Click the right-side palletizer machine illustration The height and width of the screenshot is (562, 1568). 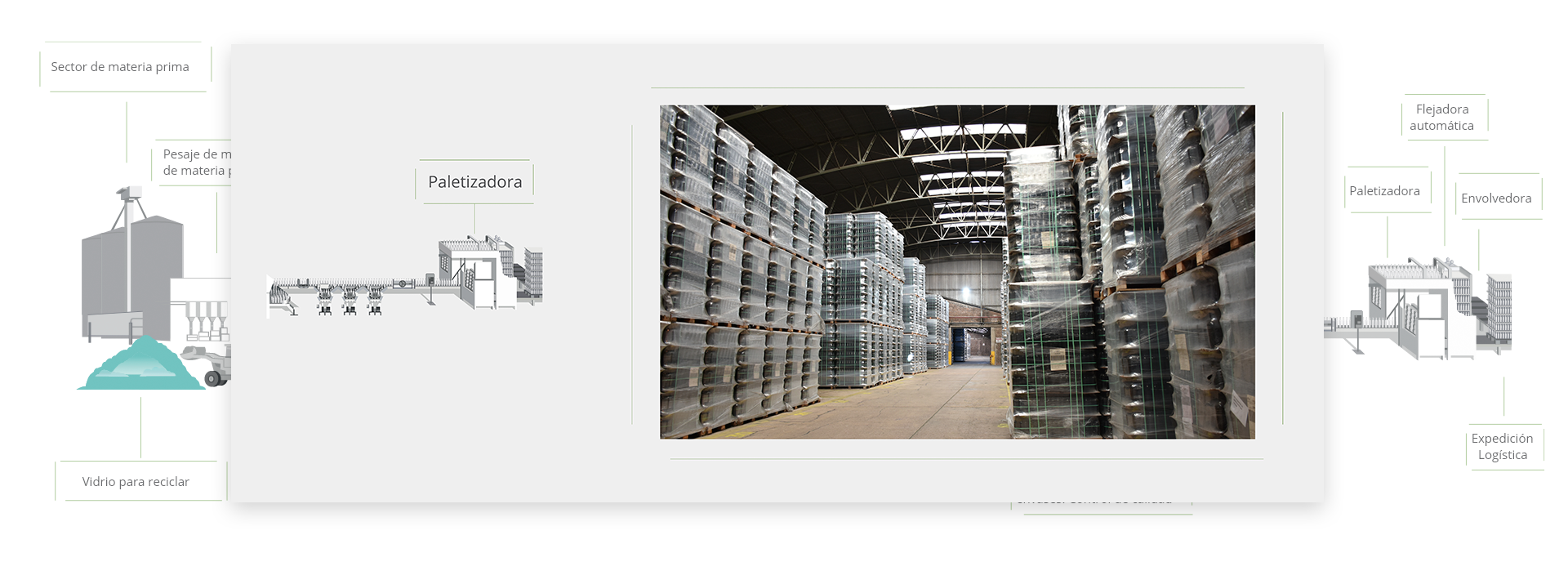click(1417, 310)
